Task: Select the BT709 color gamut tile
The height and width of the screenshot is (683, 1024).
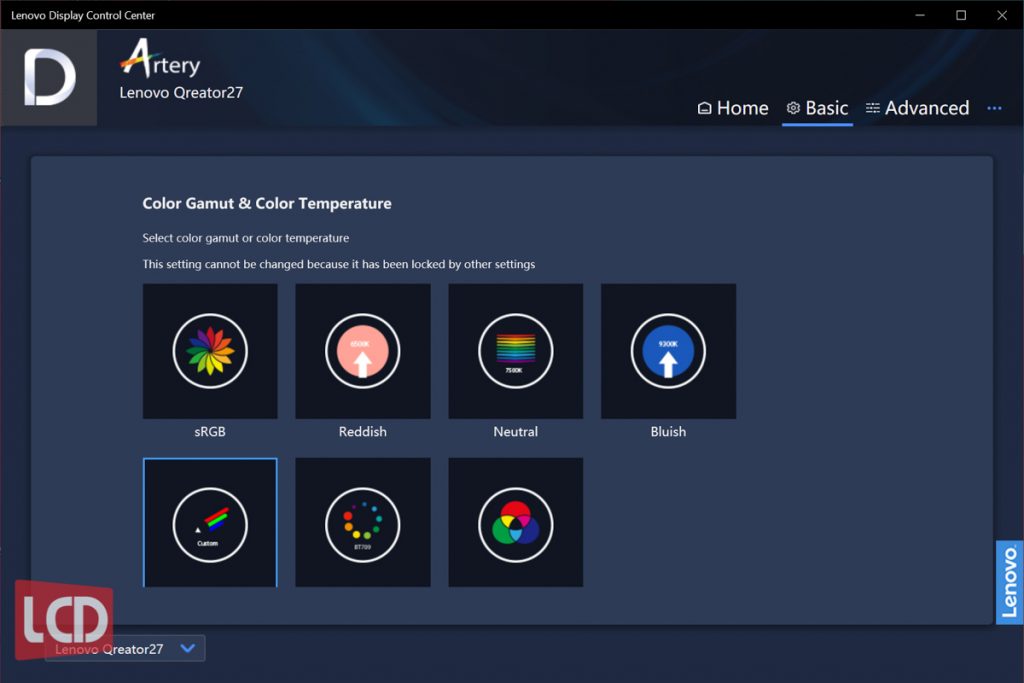Action: (362, 522)
